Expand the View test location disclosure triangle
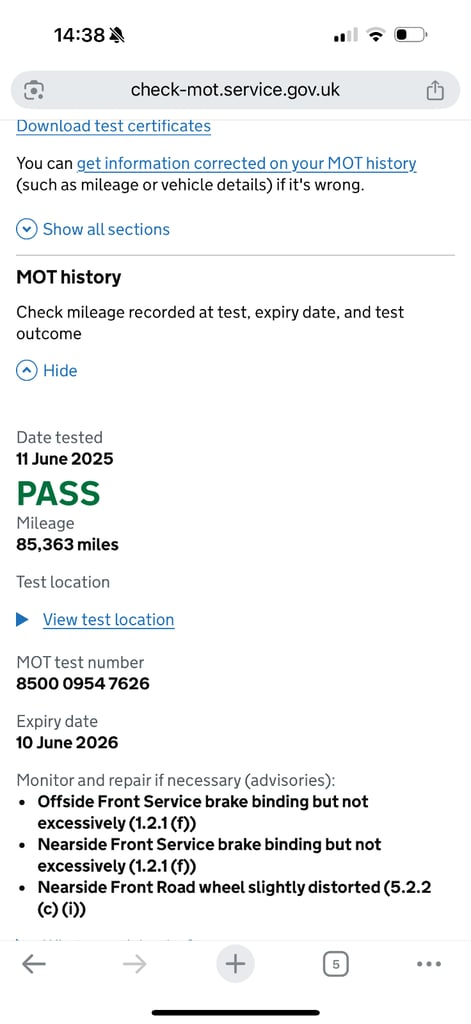Image resolution: width=471 pixels, height=1024 pixels. point(22,620)
